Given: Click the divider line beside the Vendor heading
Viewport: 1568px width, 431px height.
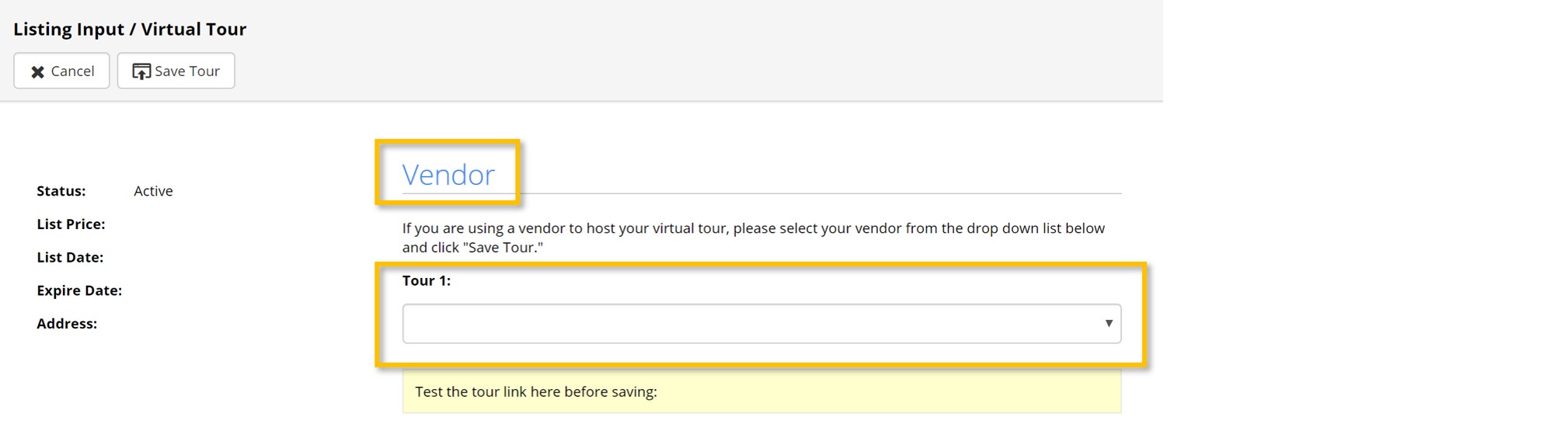Looking at the screenshot, I should pyautogui.click(x=816, y=193).
